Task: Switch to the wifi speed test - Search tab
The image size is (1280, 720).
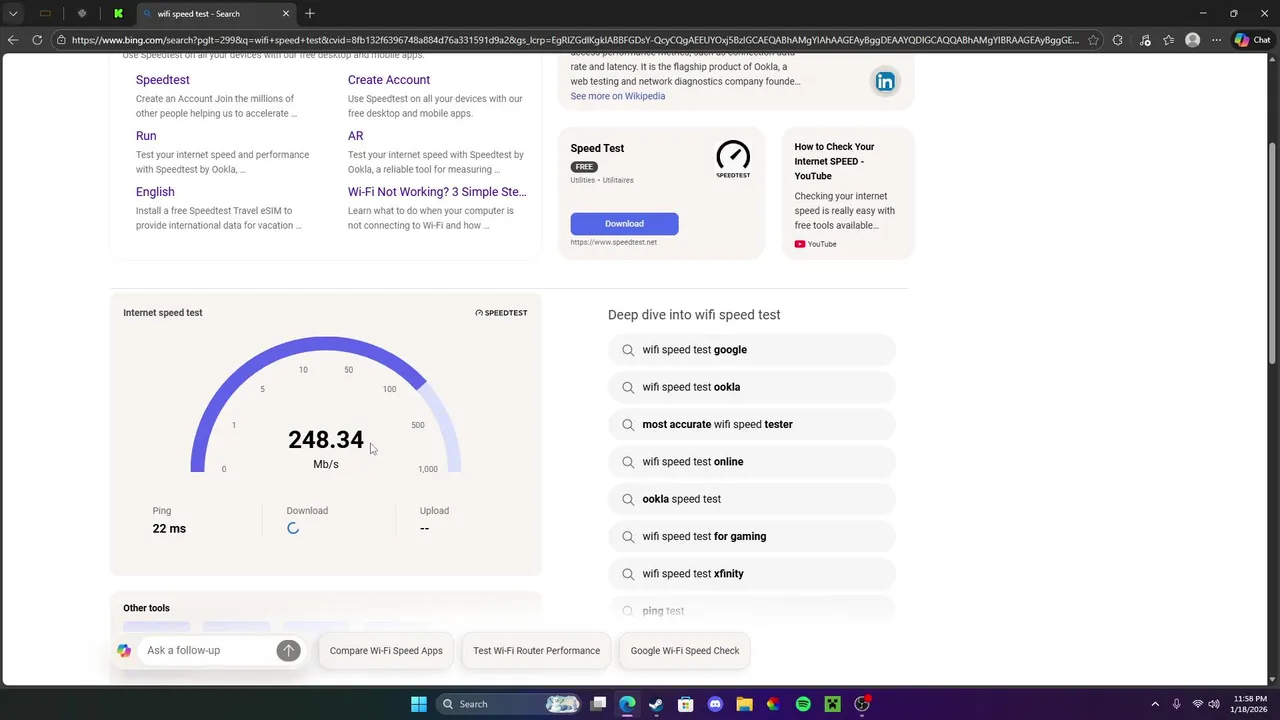Action: [x=215, y=14]
